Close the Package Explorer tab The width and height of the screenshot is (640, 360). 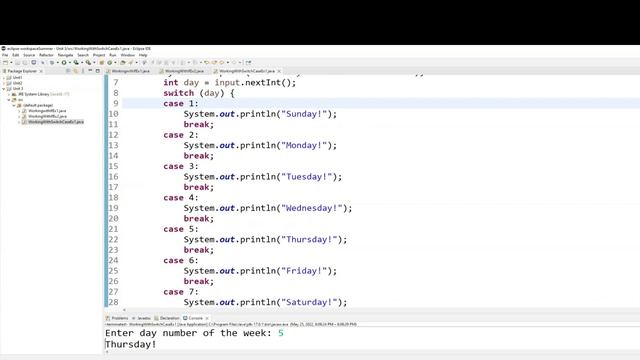pyautogui.click(x=41, y=71)
